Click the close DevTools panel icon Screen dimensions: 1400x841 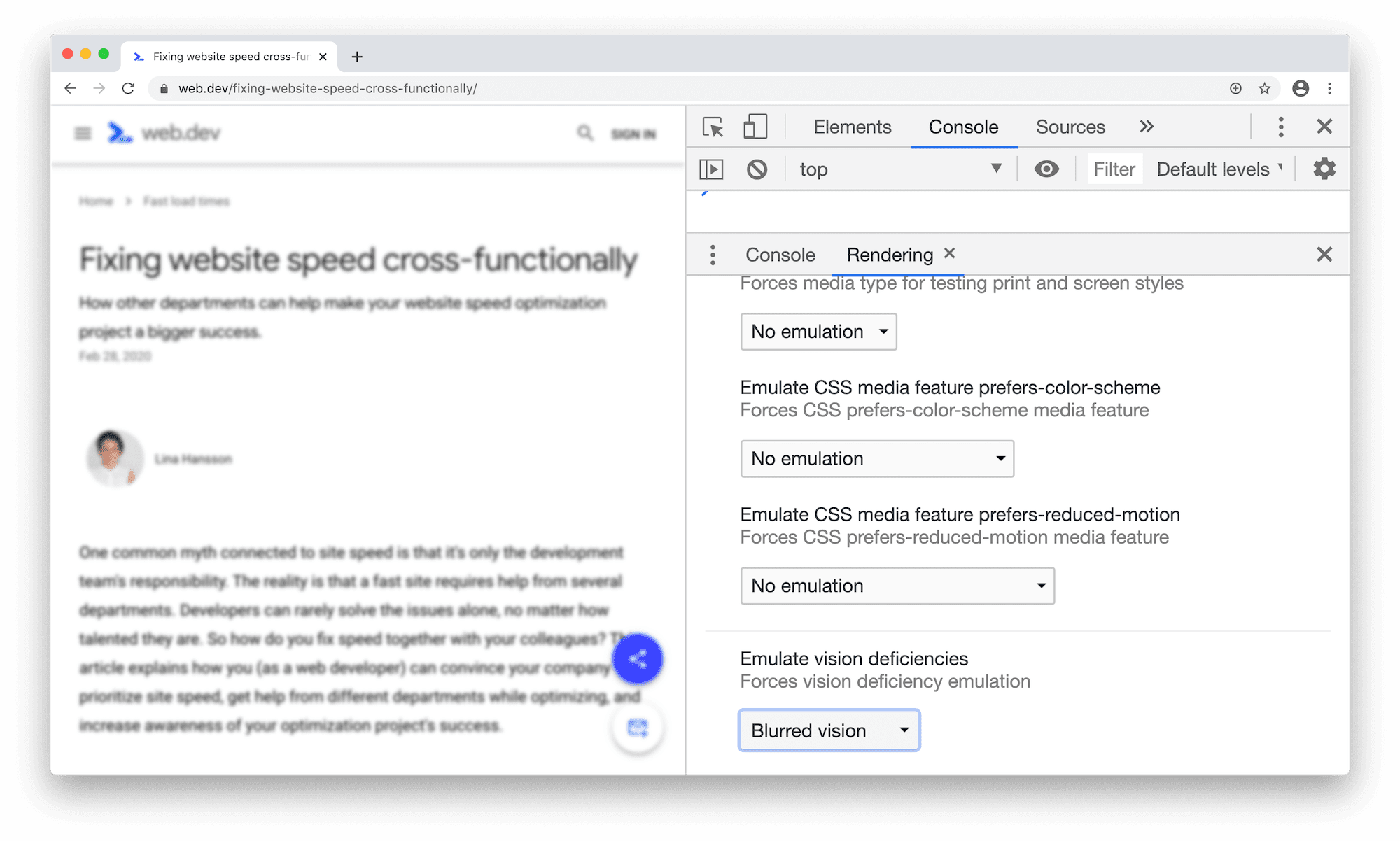1324,126
